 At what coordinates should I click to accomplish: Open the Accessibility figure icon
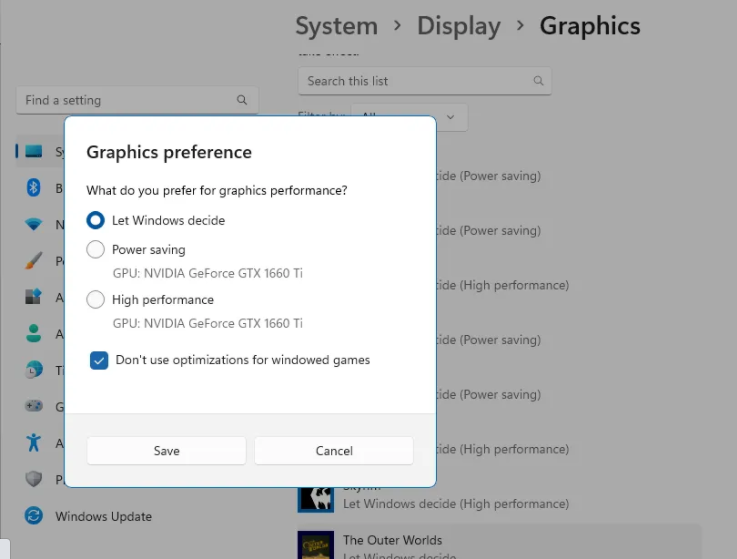tap(33, 442)
